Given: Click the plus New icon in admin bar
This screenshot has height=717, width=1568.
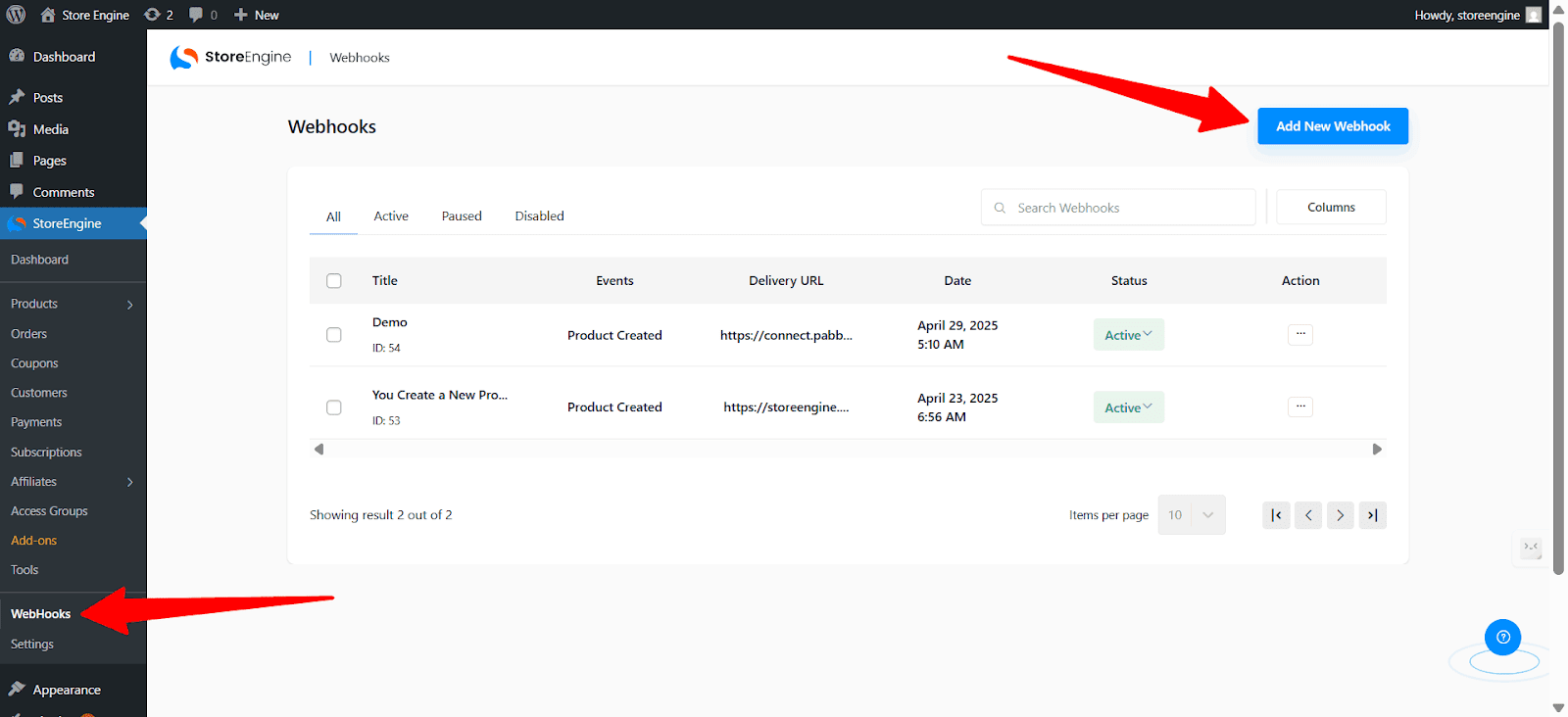Looking at the screenshot, I should tap(240, 15).
